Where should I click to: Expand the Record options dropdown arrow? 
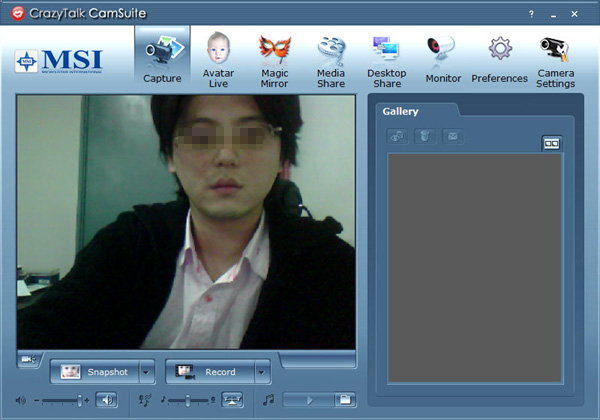point(262,371)
